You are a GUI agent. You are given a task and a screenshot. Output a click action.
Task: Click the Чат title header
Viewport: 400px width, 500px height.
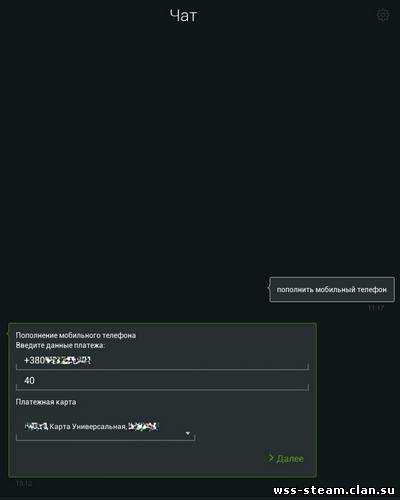[x=183, y=16]
